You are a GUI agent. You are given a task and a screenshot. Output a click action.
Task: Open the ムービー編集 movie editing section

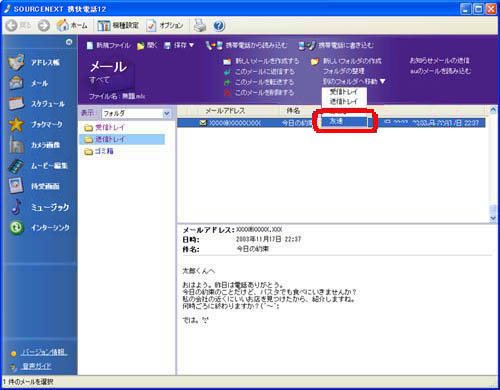pyautogui.click(x=38, y=166)
